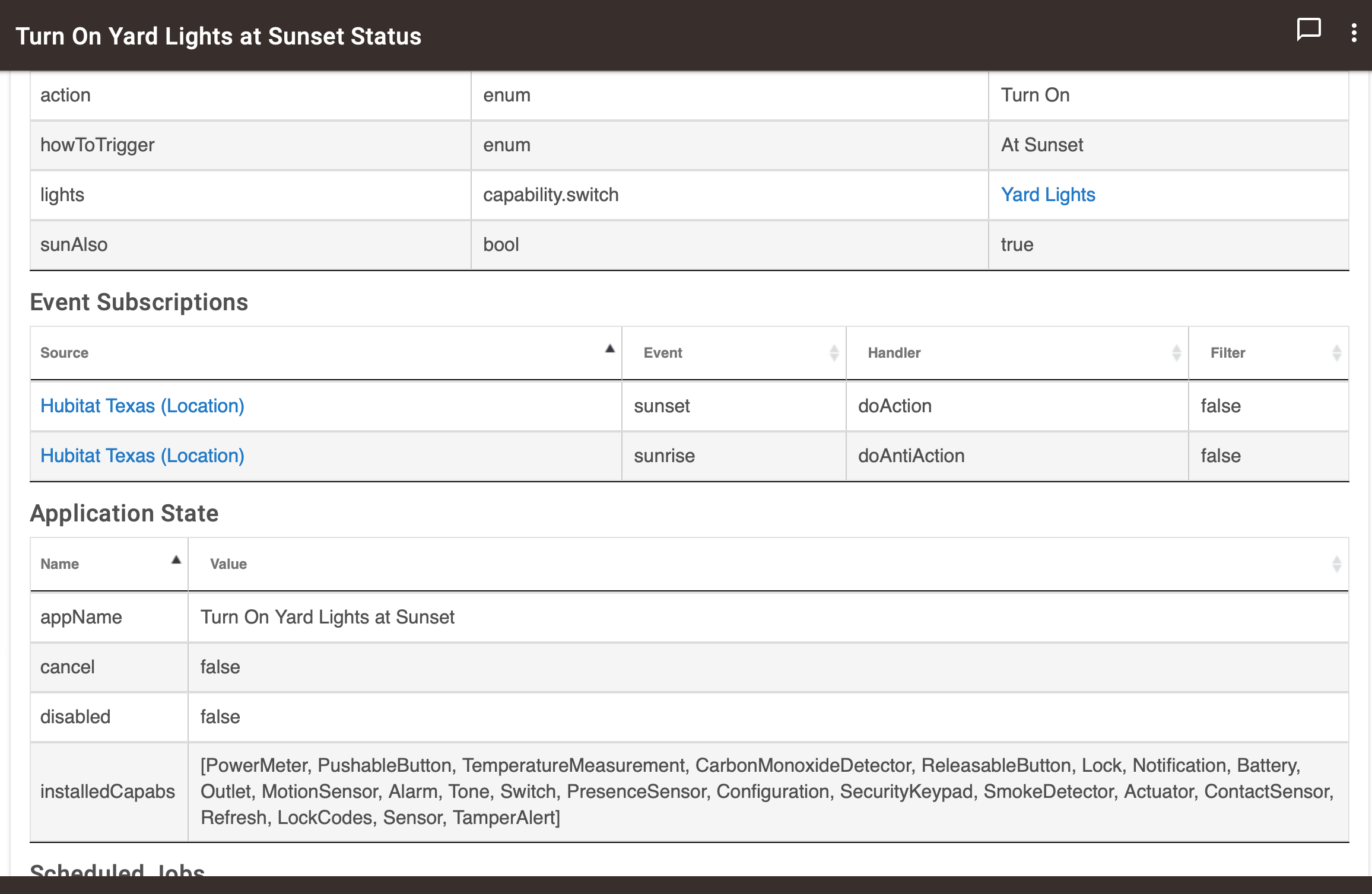Image resolution: width=1372 pixels, height=894 pixels.
Task: Click the 'appName' state name cell
Action: (x=109, y=617)
